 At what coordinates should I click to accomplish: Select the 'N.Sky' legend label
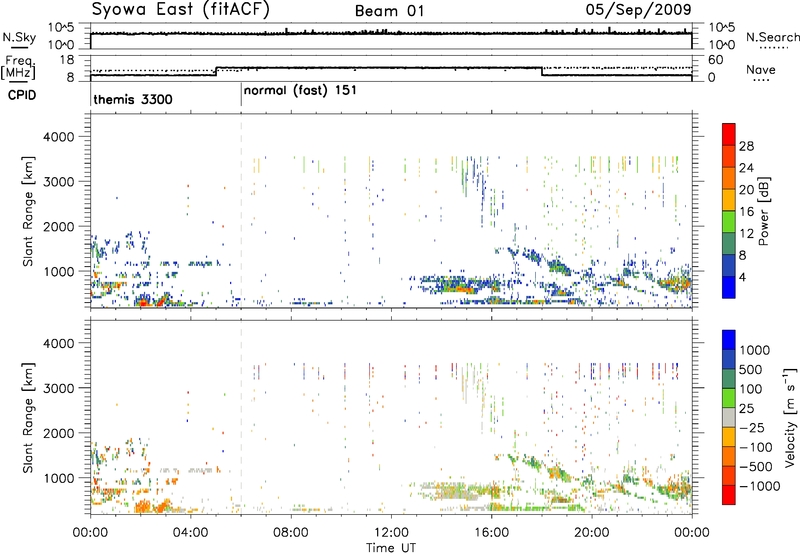pos(19,38)
